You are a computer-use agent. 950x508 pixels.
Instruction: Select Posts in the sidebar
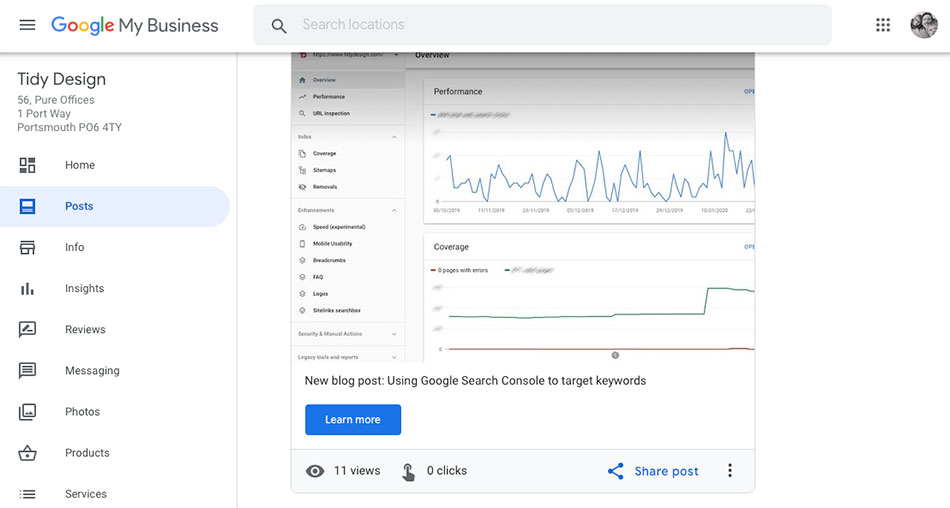79,206
